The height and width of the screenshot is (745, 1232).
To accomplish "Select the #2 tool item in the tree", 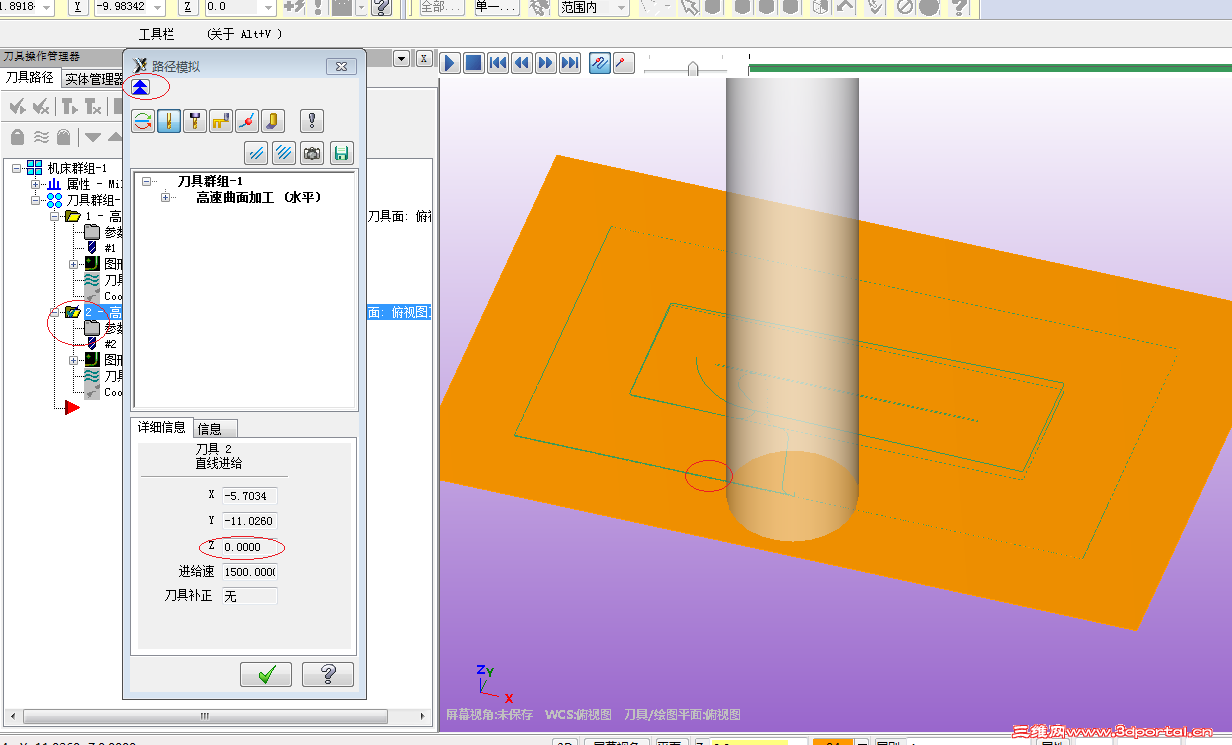I will point(101,344).
